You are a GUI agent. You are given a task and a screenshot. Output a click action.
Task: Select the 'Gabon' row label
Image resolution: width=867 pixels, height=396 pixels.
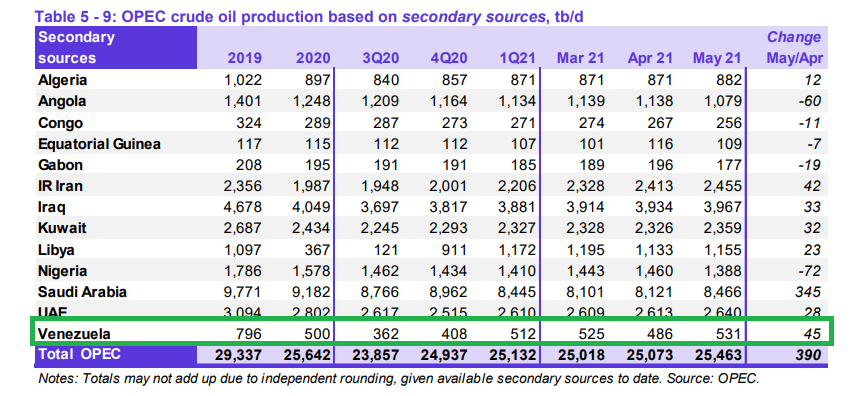(x=60, y=165)
